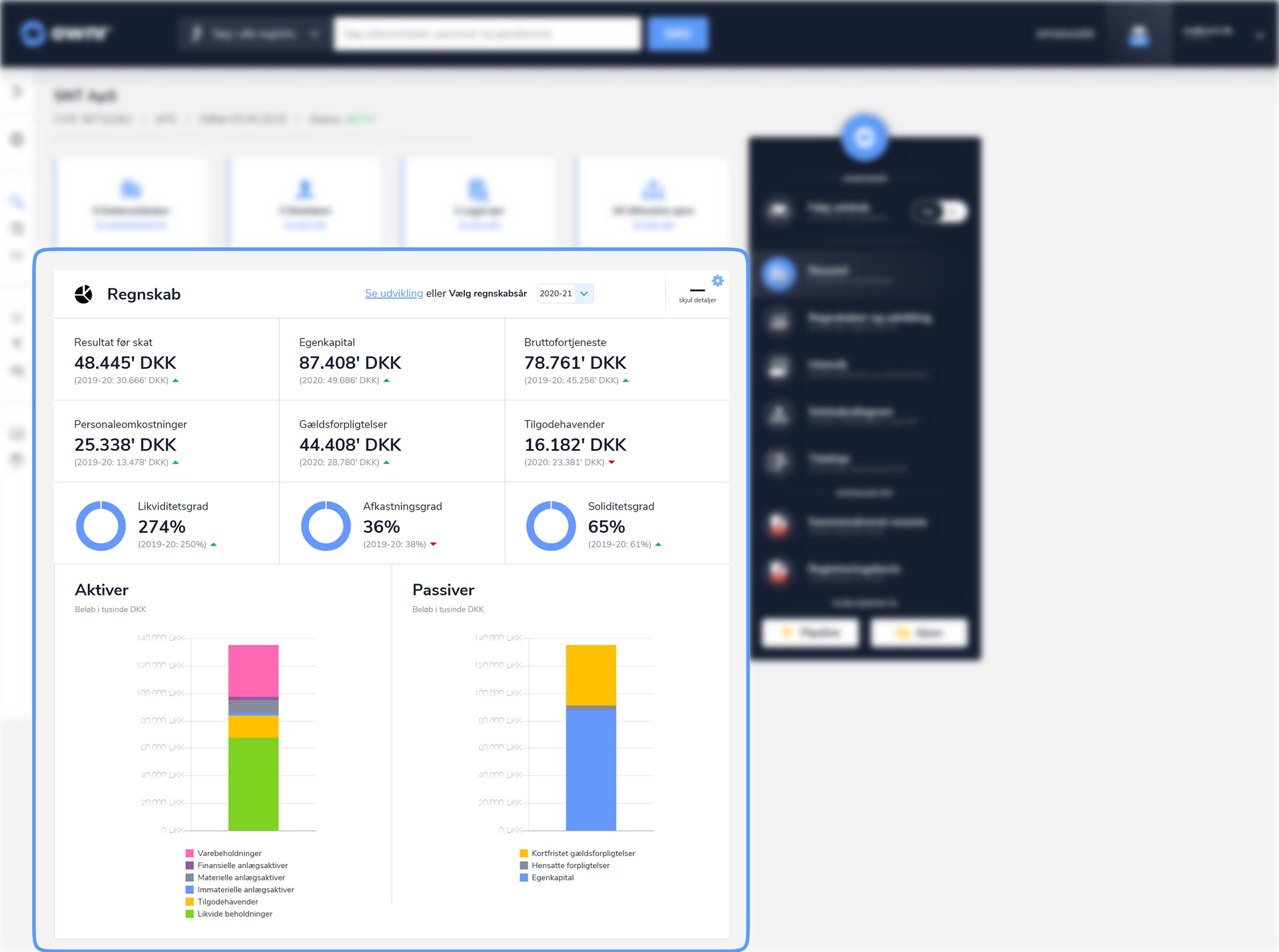Click the overview card with the hierarchy icon
Viewport: 1279px width, 952px height.
(653, 203)
